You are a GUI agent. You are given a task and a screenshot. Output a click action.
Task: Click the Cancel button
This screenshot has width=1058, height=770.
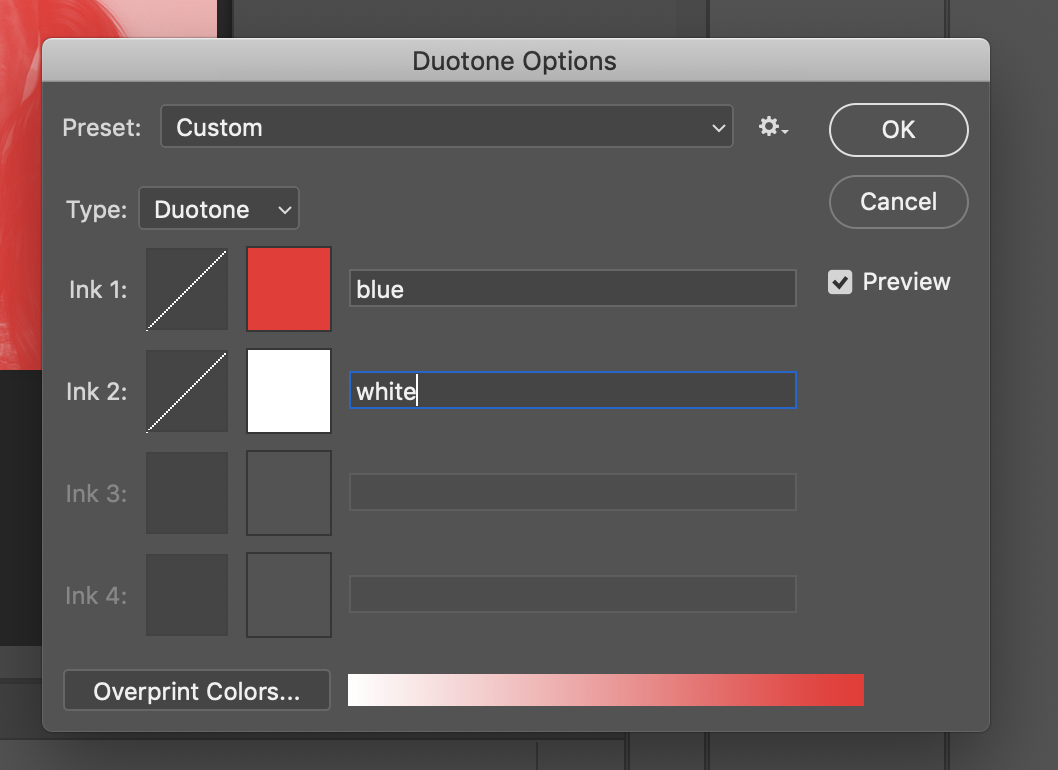(x=898, y=202)
